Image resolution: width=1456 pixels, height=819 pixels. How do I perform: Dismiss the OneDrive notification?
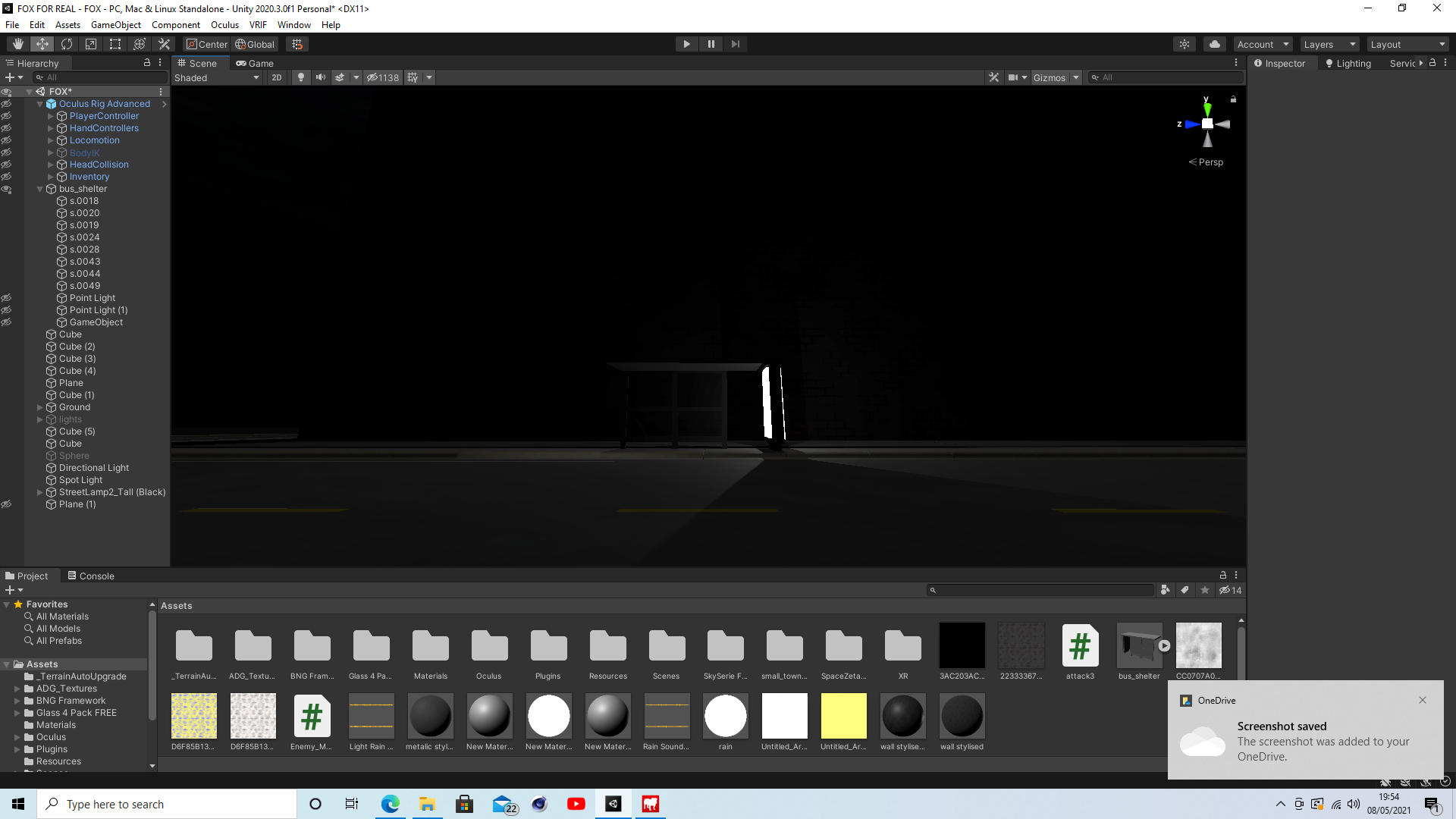[x=1423, y=700]
